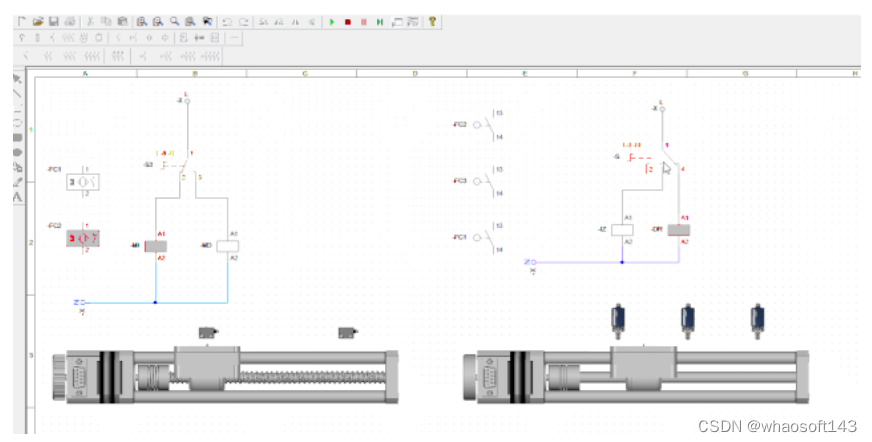Viewport: 872px width, 442px height.
Task: Click the first limit switch above right actuator
Action: 617,321
